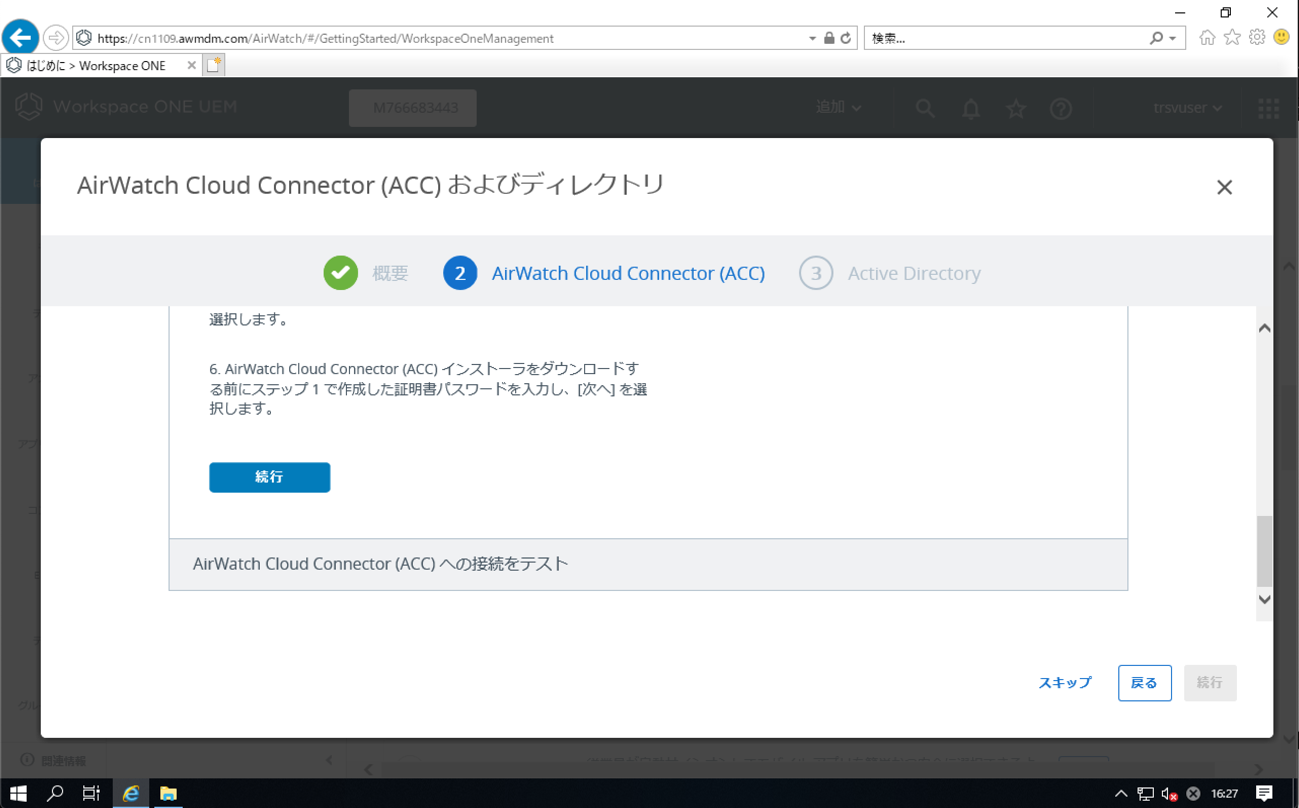Click the disabled 続行 button in footer

1210,683
